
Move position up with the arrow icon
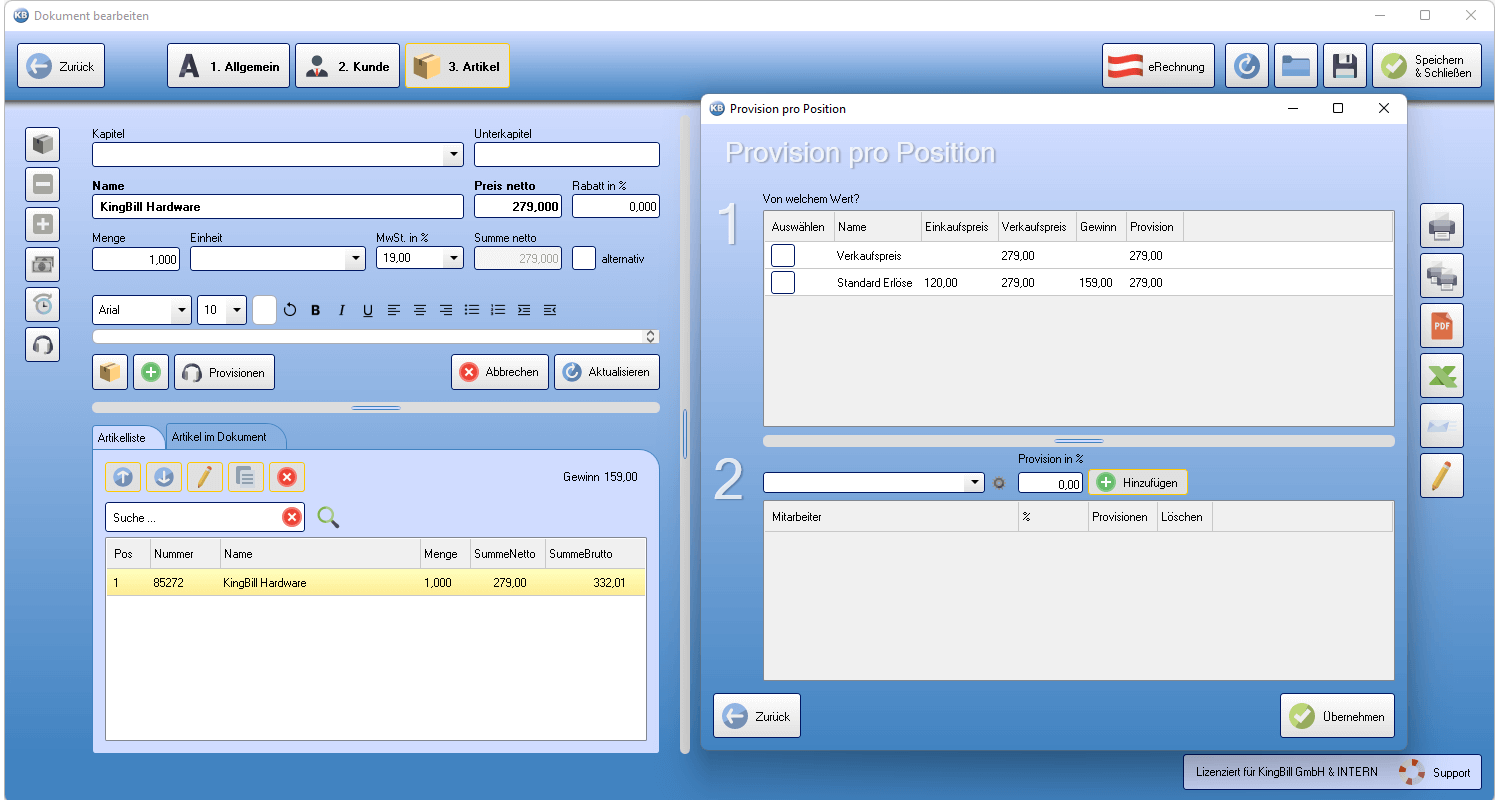(x=123, y=477)
